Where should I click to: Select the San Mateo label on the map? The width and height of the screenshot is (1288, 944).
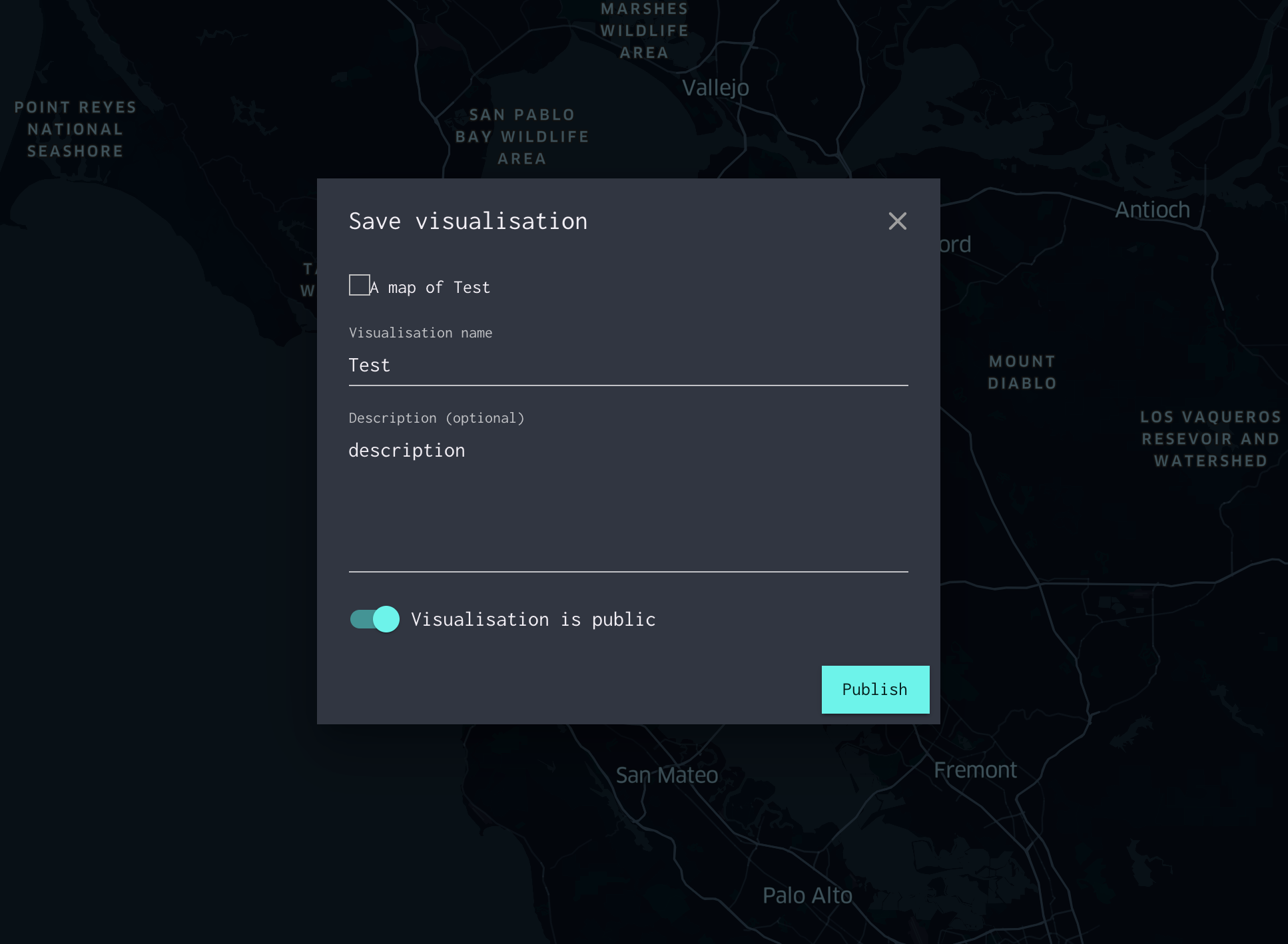tap(667, 775)
